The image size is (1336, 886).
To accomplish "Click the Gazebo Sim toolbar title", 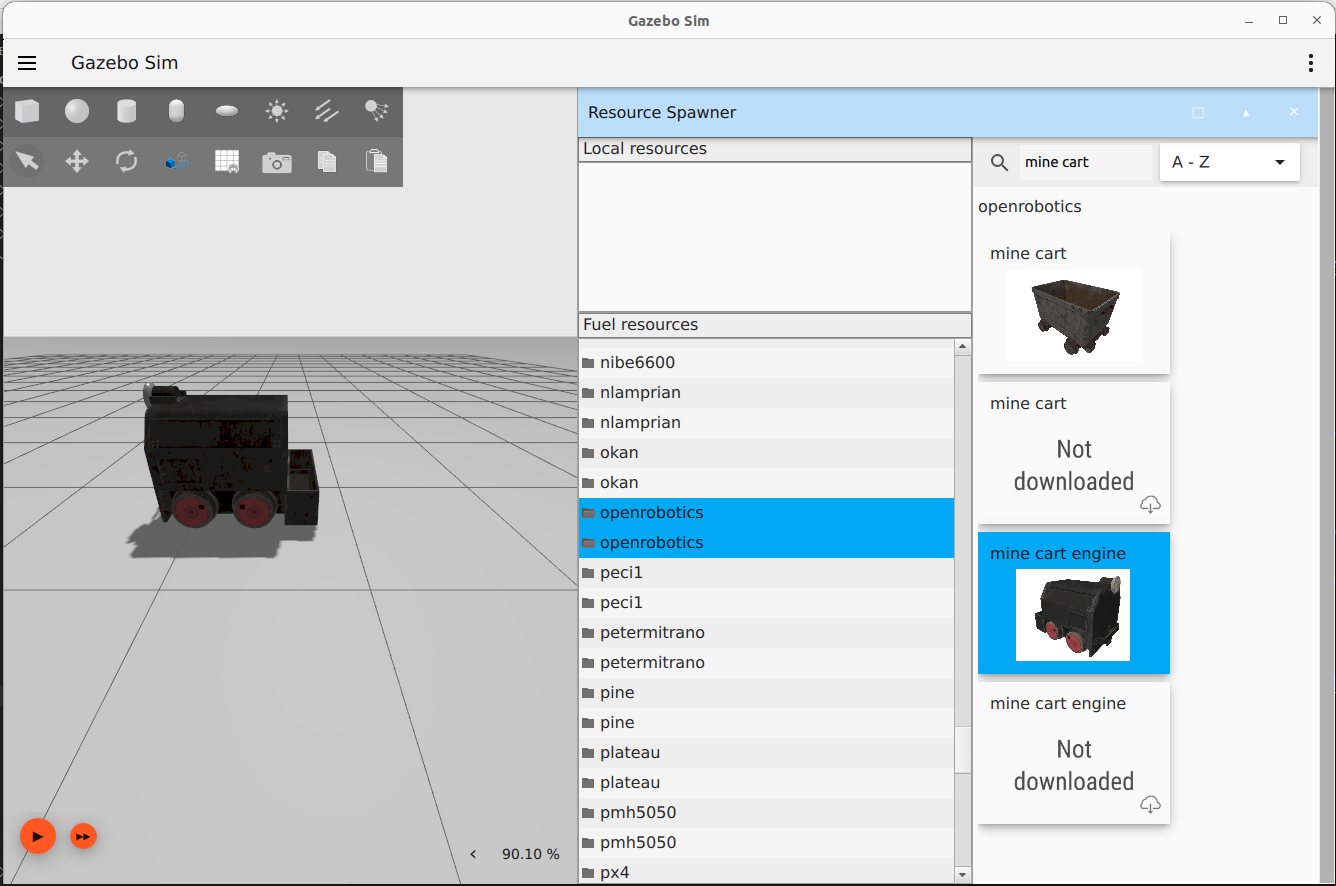I will 125,63.
